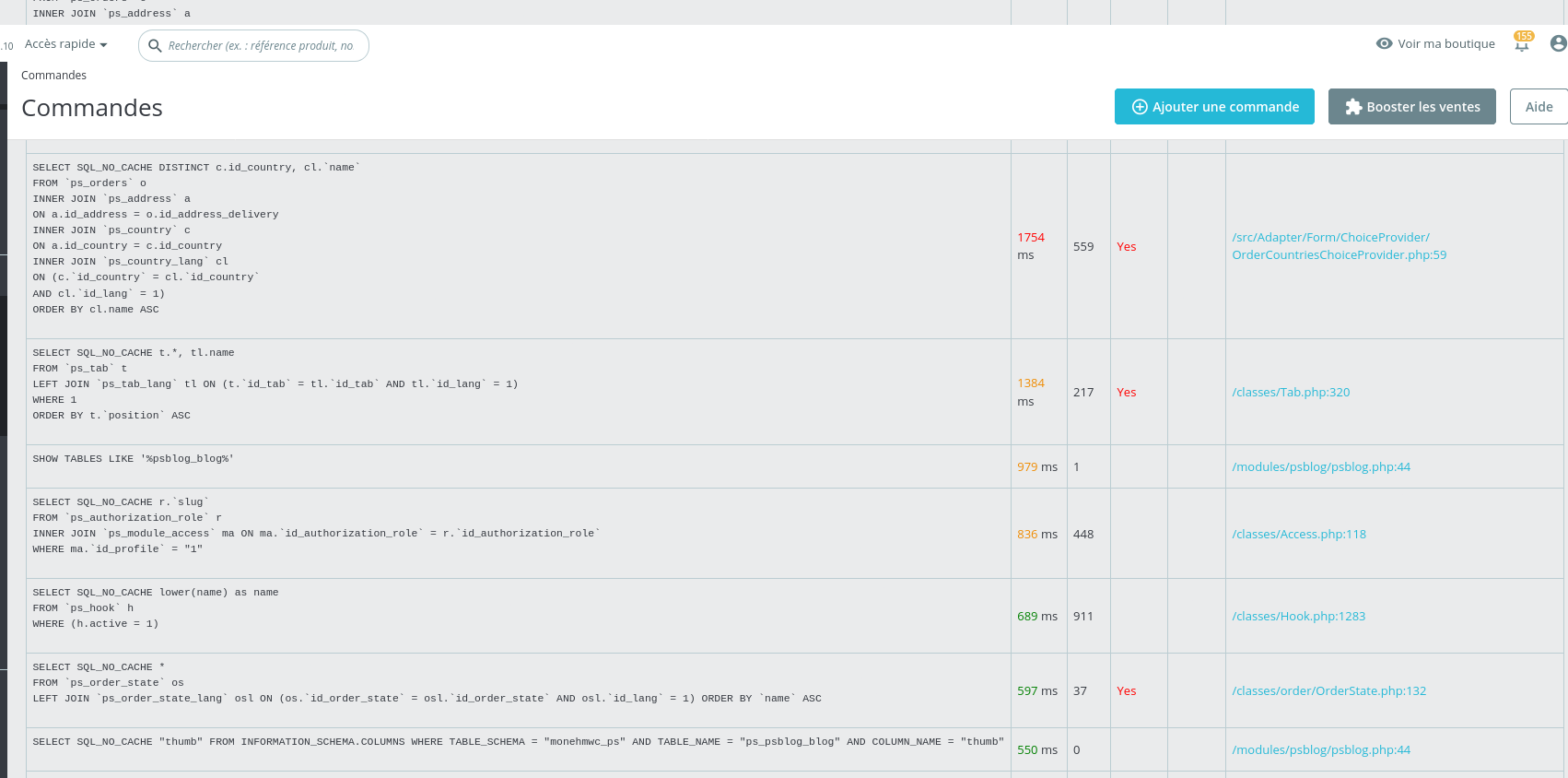Screen dimensions: 1568x778
Task: Open psblog.php:44 link in thumb query row
Action: 1321,749
